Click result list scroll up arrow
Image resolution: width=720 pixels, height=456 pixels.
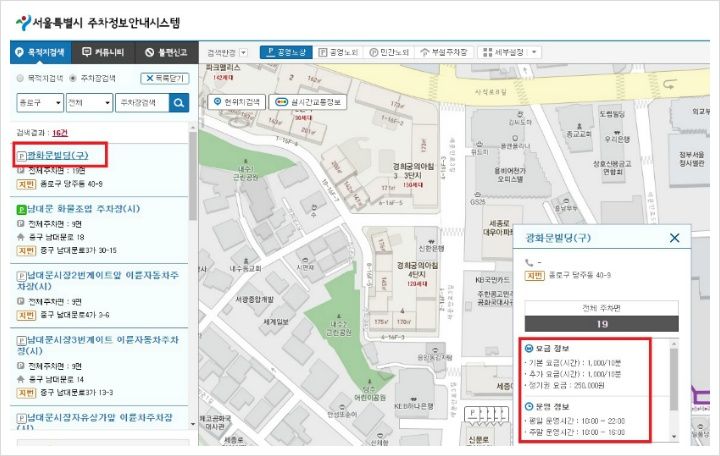click(x=193, y=127)
